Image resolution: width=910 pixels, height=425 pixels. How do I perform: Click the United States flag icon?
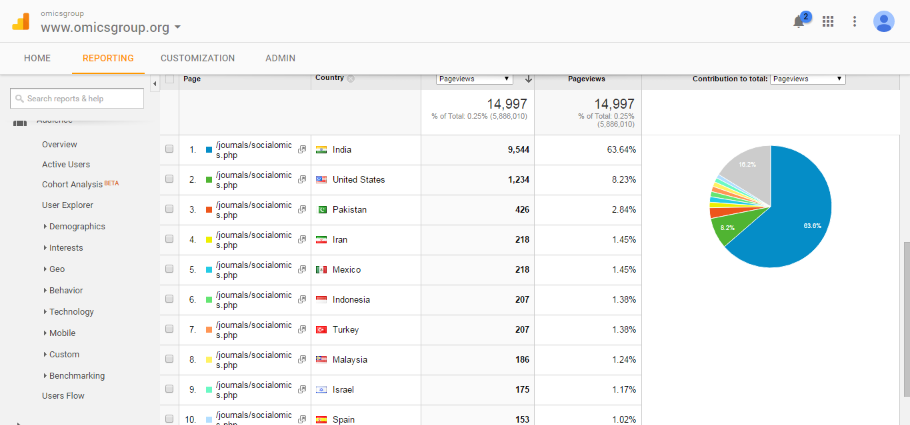tap(322, 179)
